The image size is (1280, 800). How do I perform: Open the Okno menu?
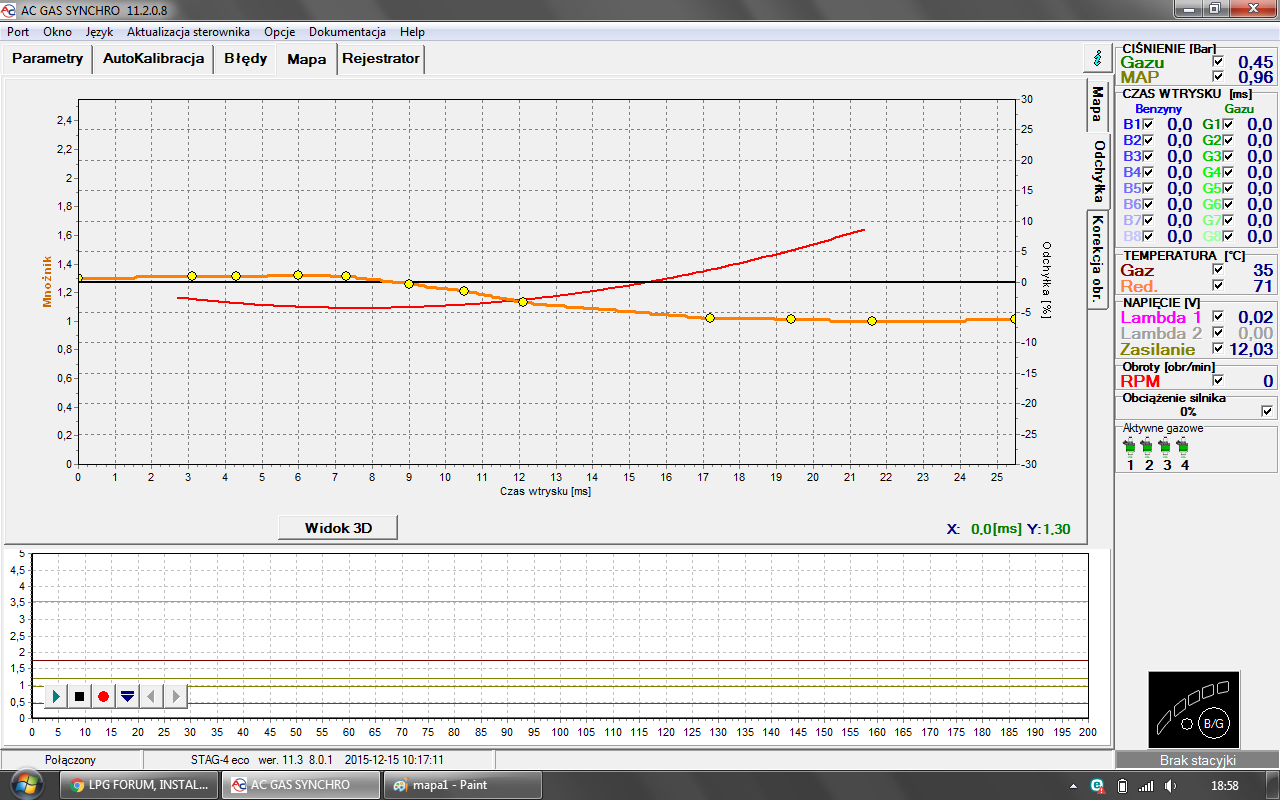tap(57, 32)
